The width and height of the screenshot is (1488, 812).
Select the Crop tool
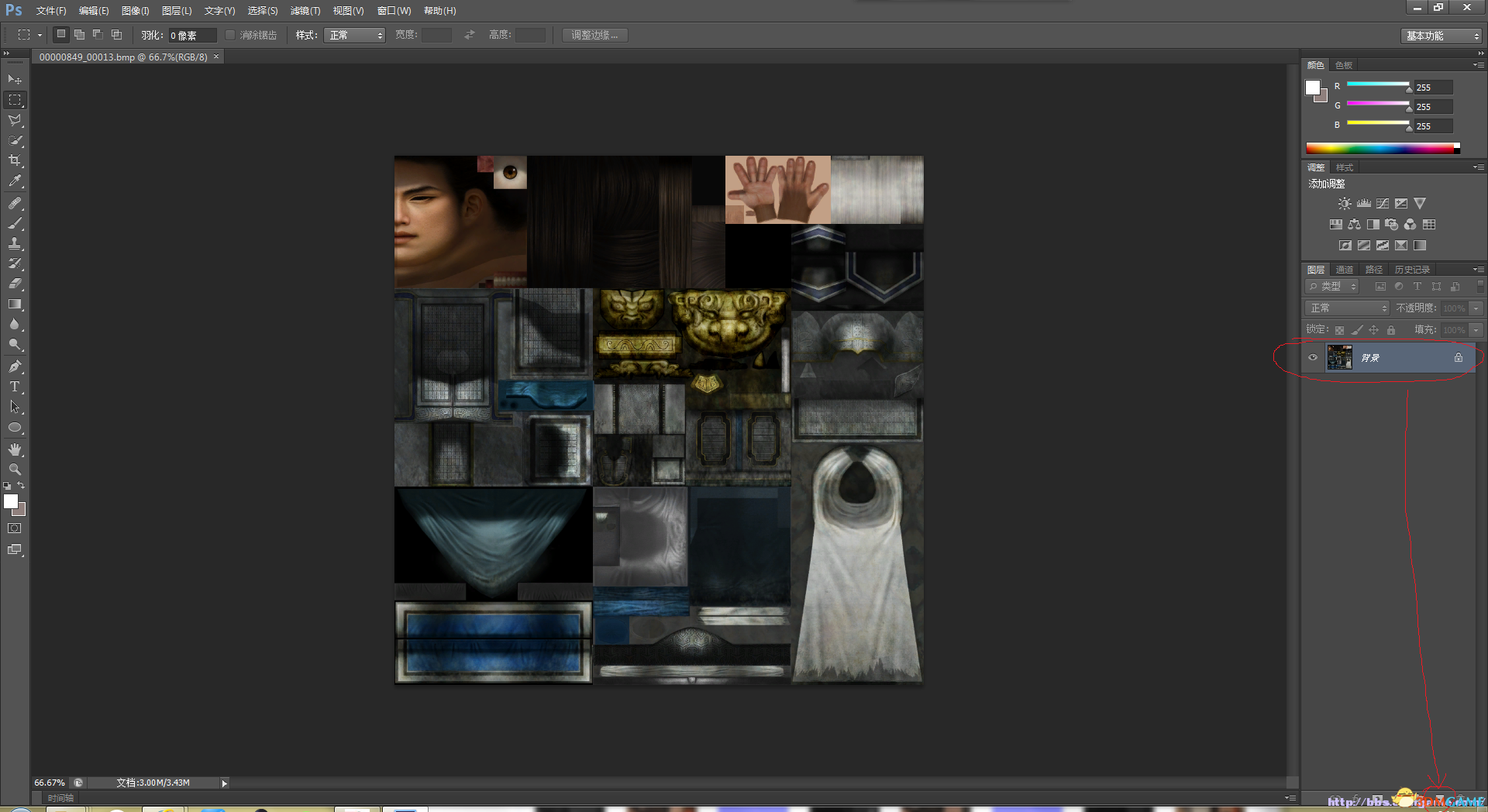pos(15,160)
